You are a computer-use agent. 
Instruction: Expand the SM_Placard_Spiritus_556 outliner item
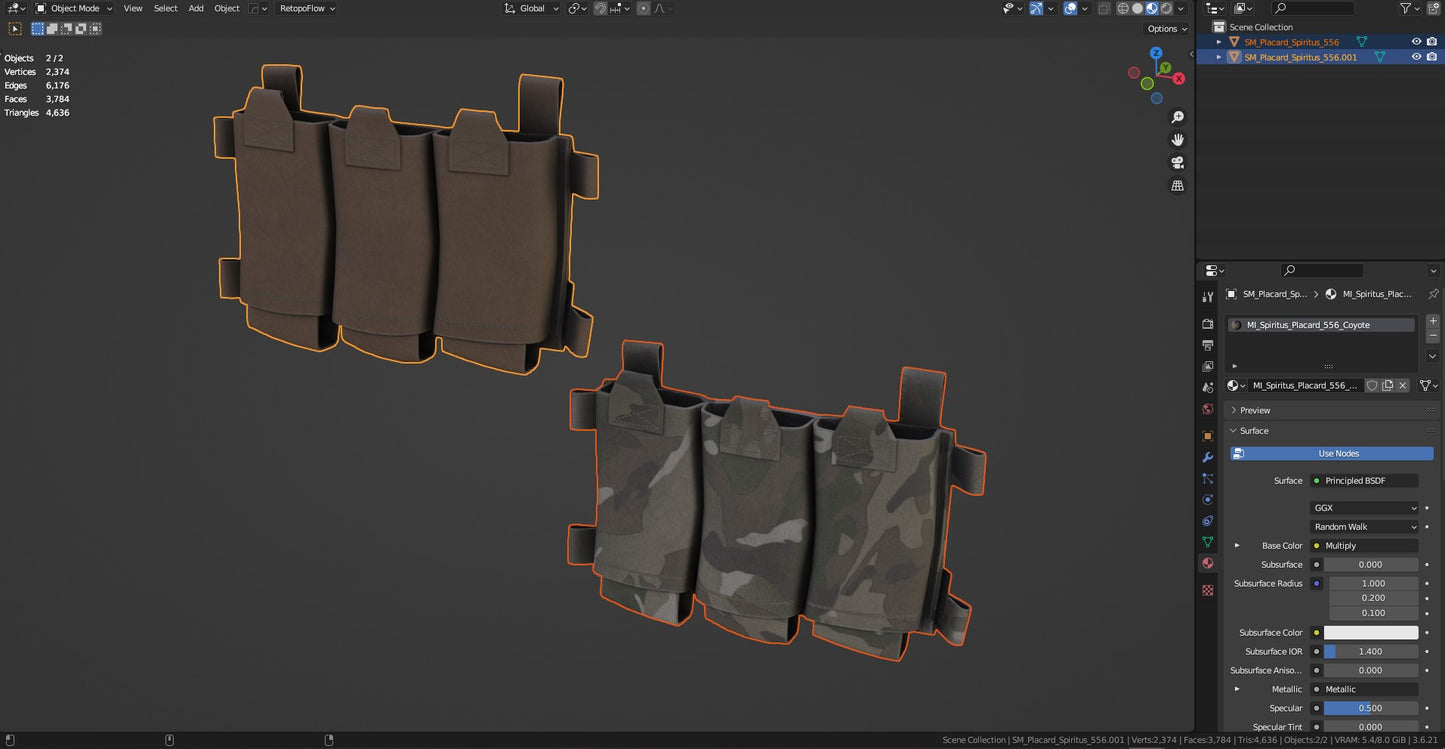point(1218,42)
